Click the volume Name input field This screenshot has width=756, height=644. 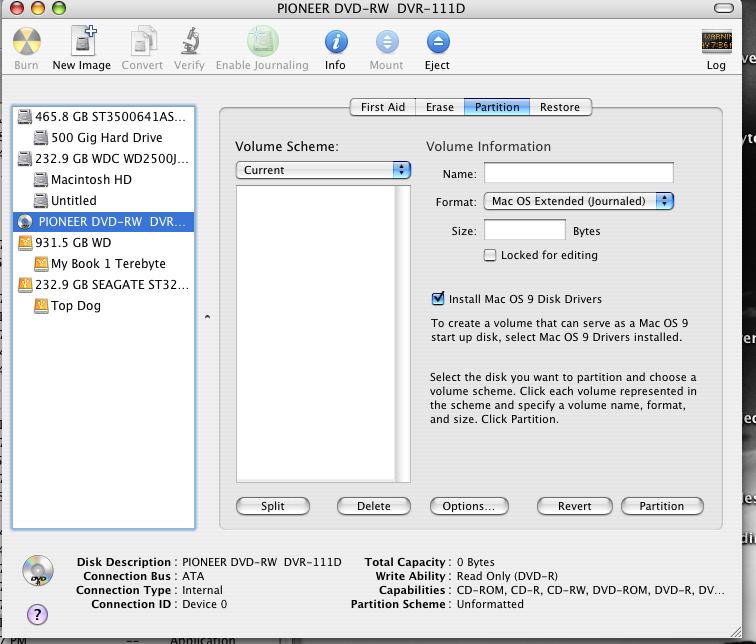579,173
